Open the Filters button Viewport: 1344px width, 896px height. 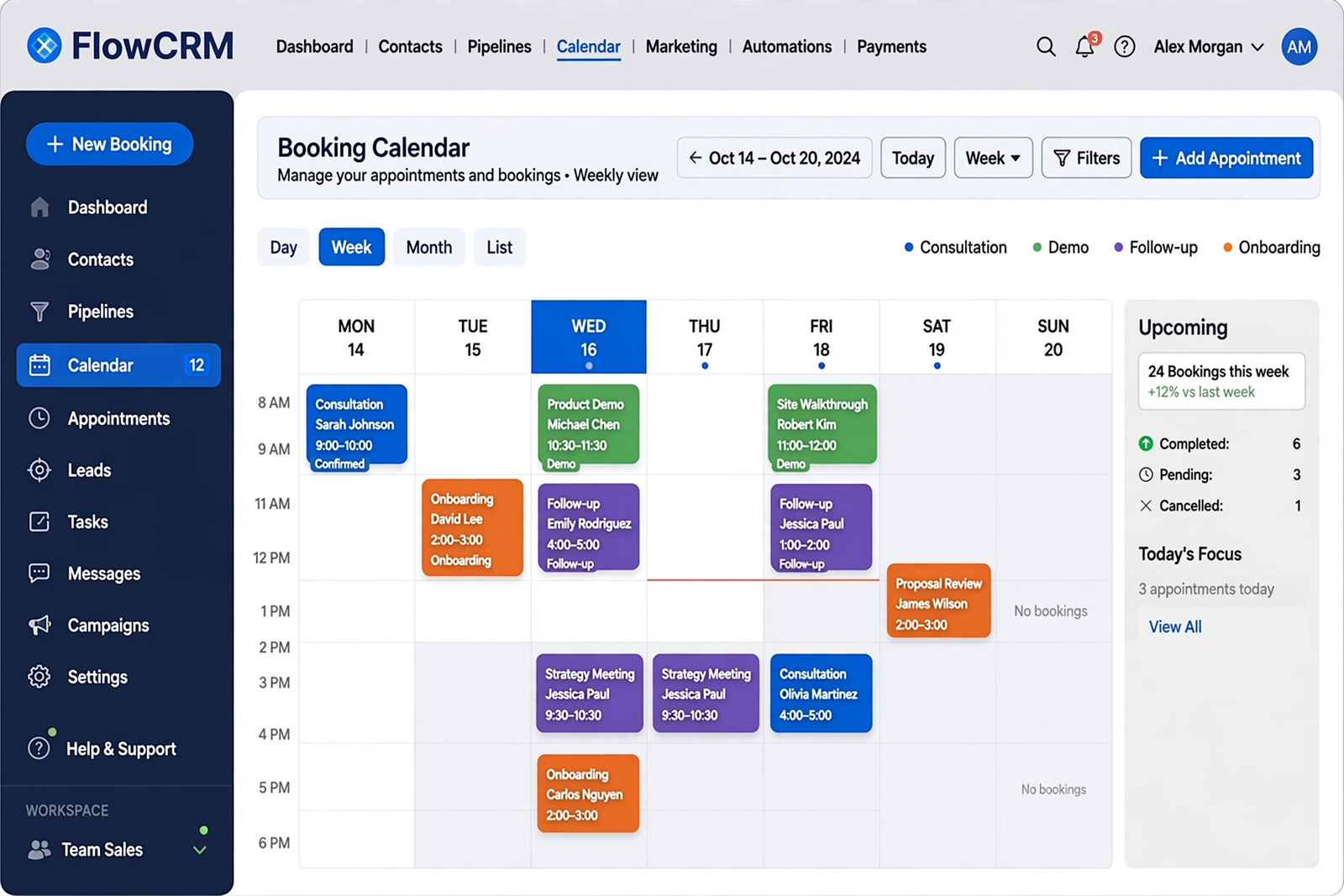pos(1086,158)
